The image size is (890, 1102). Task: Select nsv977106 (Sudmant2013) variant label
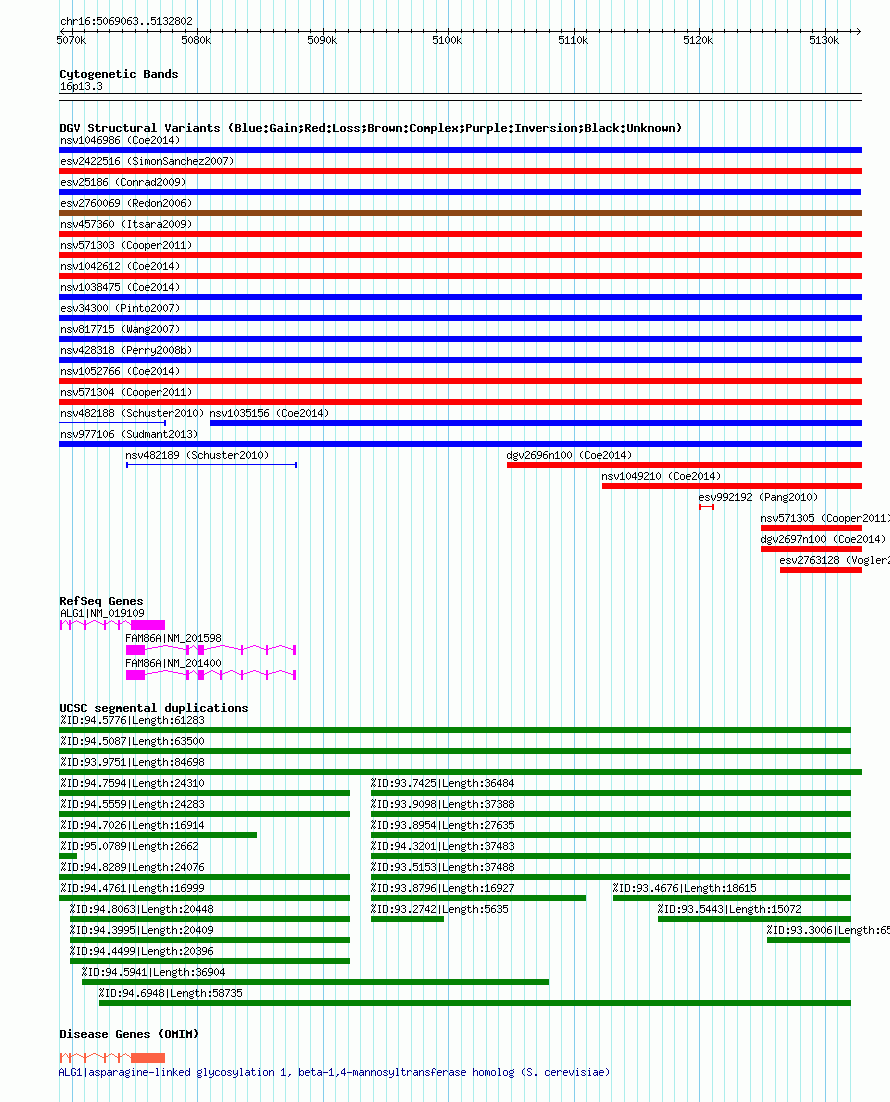click(x=129, y=435)
